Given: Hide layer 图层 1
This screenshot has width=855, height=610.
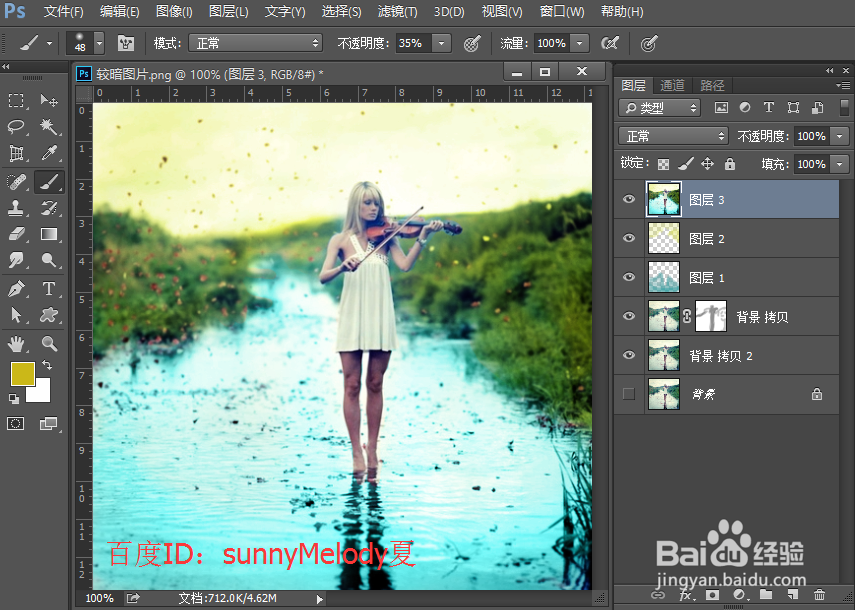Looking at the screenshot, I should (x=629, y=277).
